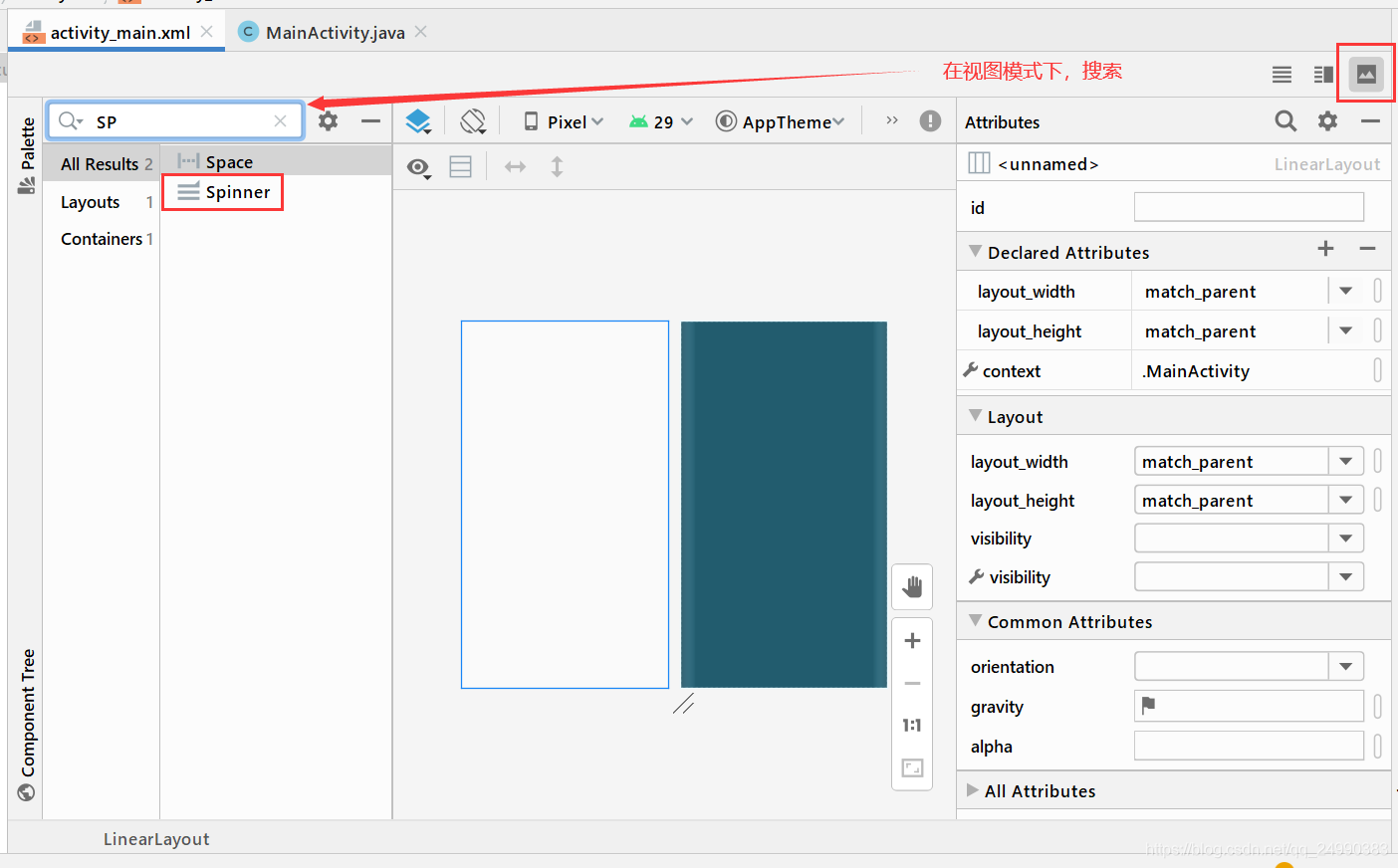Click the alpha input field
The width and height of the screenshot is (1398, 868).
[x=1249, y=746]
